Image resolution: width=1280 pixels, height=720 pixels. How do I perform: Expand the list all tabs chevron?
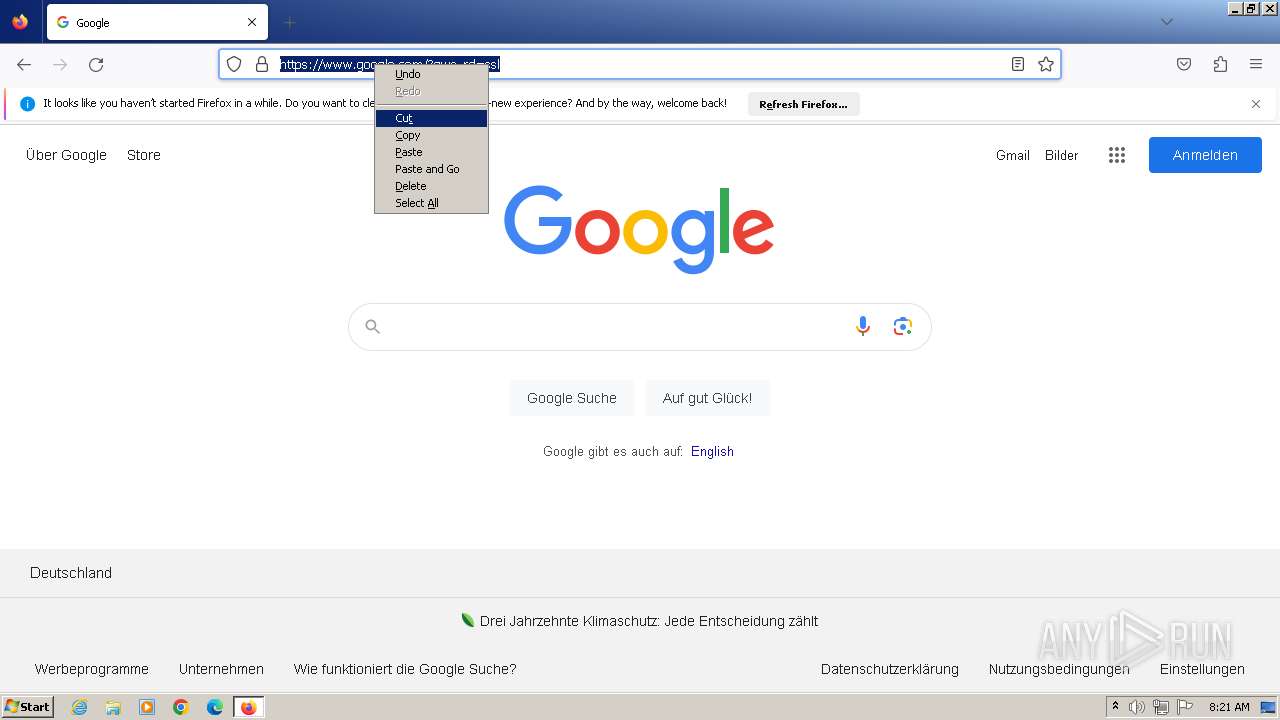(1166, 22)
